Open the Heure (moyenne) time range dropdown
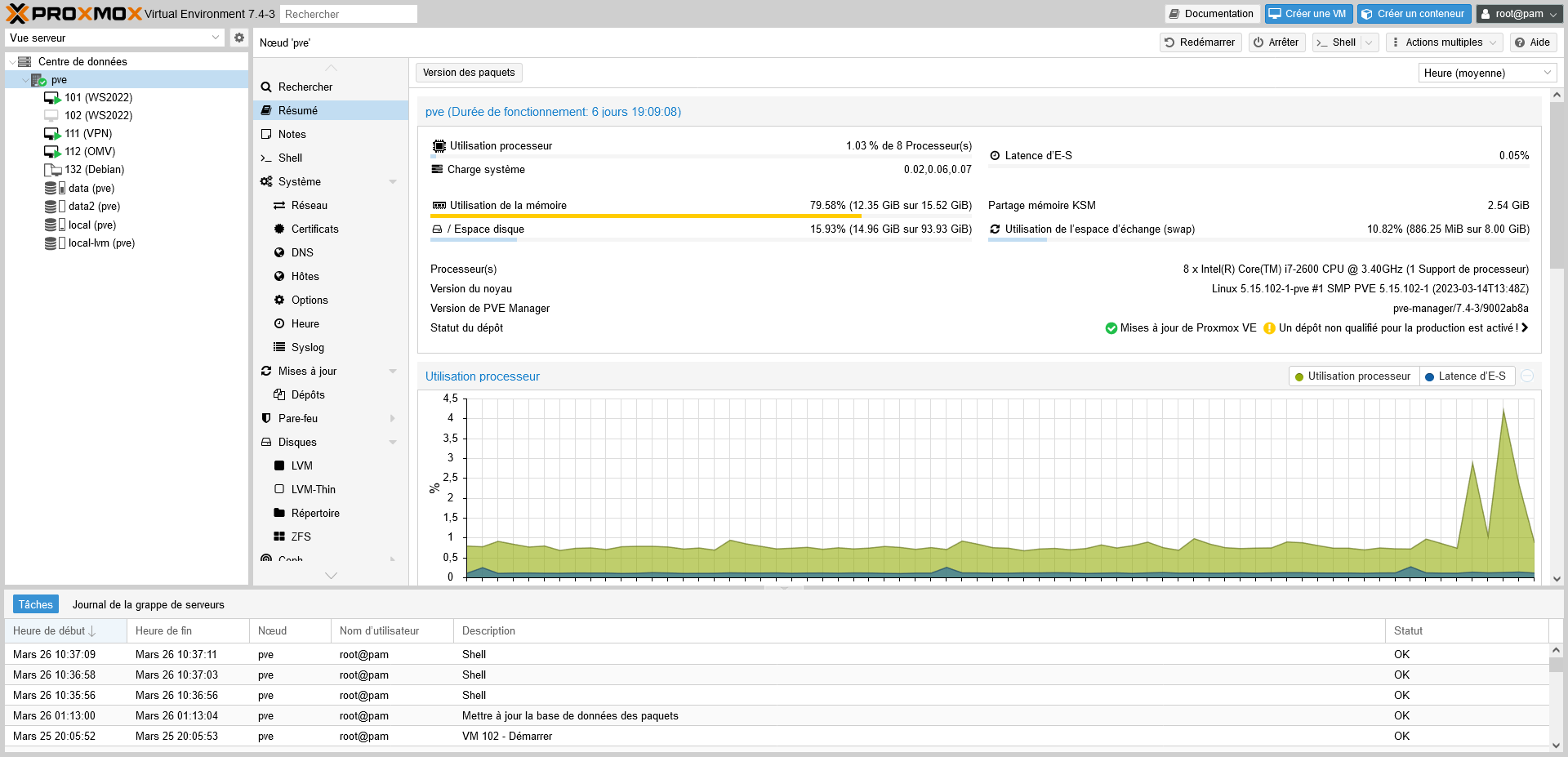The image size is (1568, 757). click(x=1486, y=73)
